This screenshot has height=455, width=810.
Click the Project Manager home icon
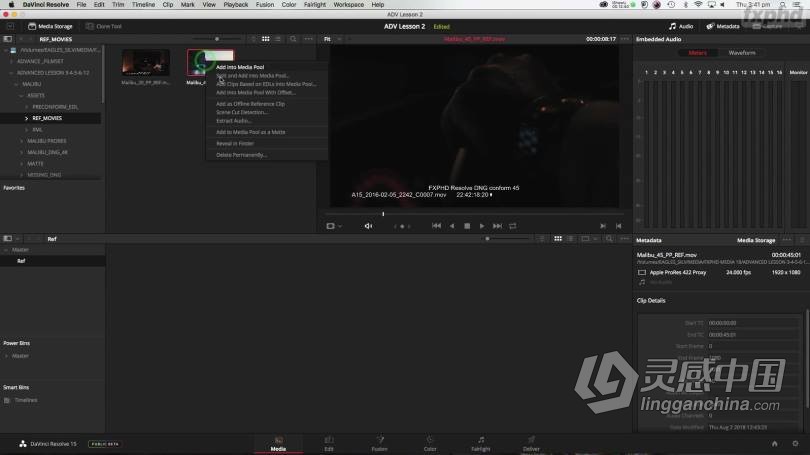(774, 443)
